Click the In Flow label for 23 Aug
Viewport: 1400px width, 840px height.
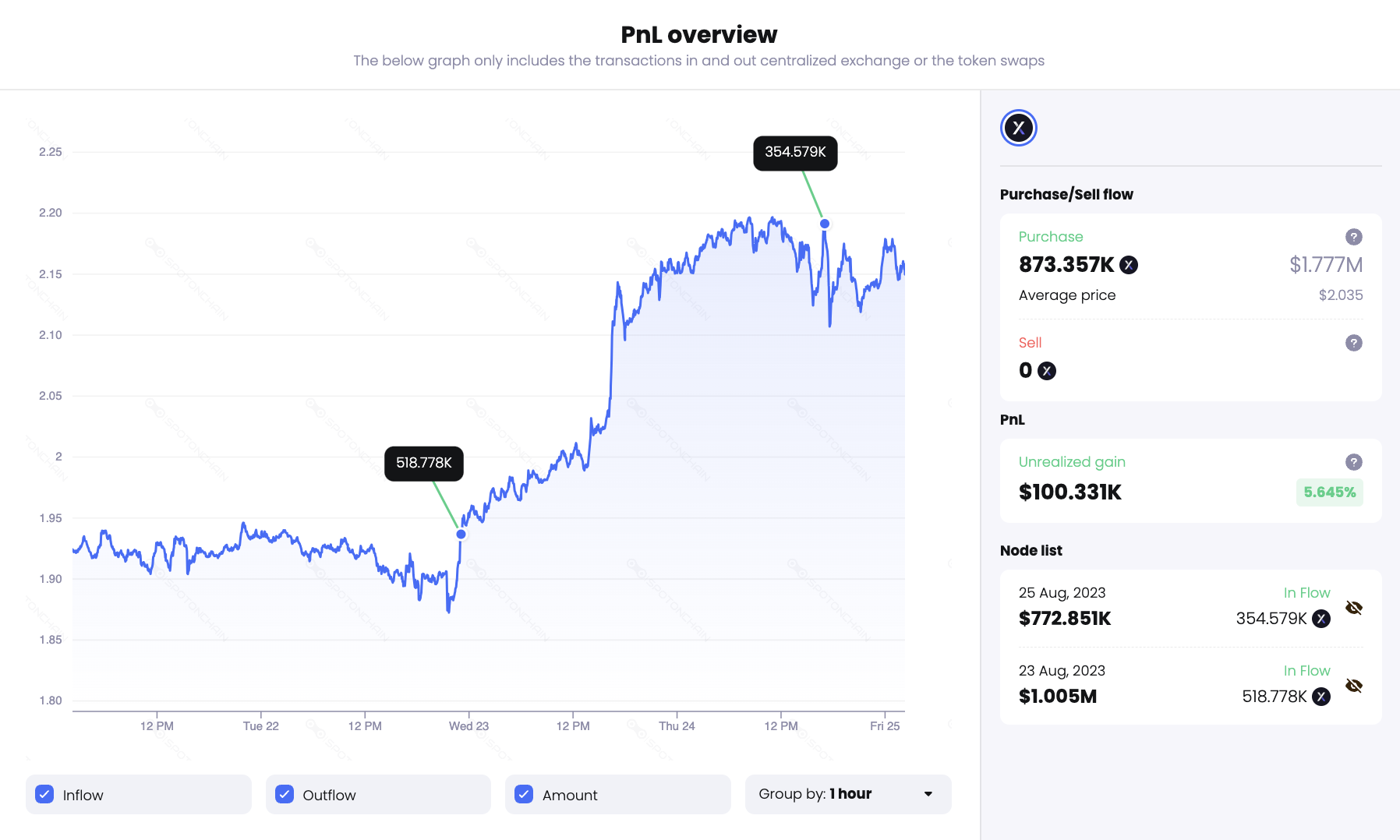[1306, 670]
